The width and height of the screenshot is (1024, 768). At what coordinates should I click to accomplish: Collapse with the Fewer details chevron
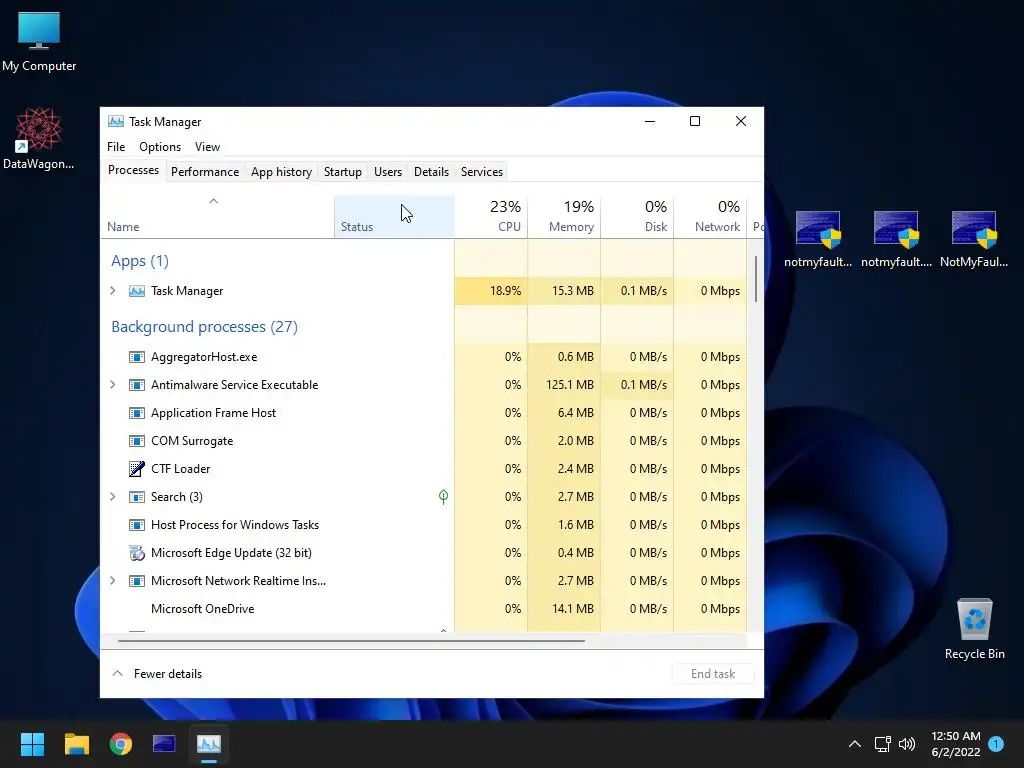click(118, 673)
